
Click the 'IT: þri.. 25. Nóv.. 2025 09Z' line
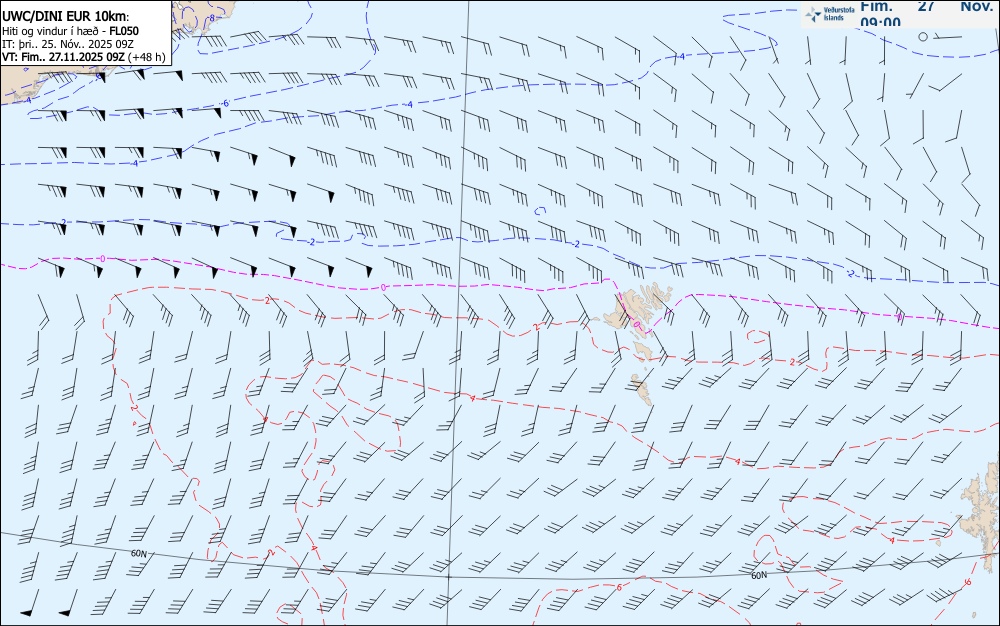point(68,44)
